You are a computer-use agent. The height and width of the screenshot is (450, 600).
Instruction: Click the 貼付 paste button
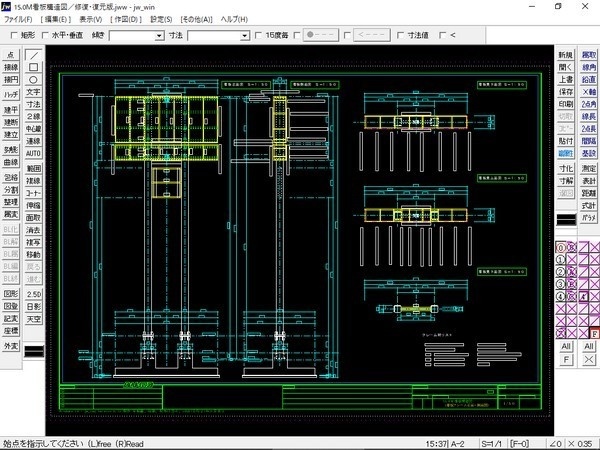[566, 141]
